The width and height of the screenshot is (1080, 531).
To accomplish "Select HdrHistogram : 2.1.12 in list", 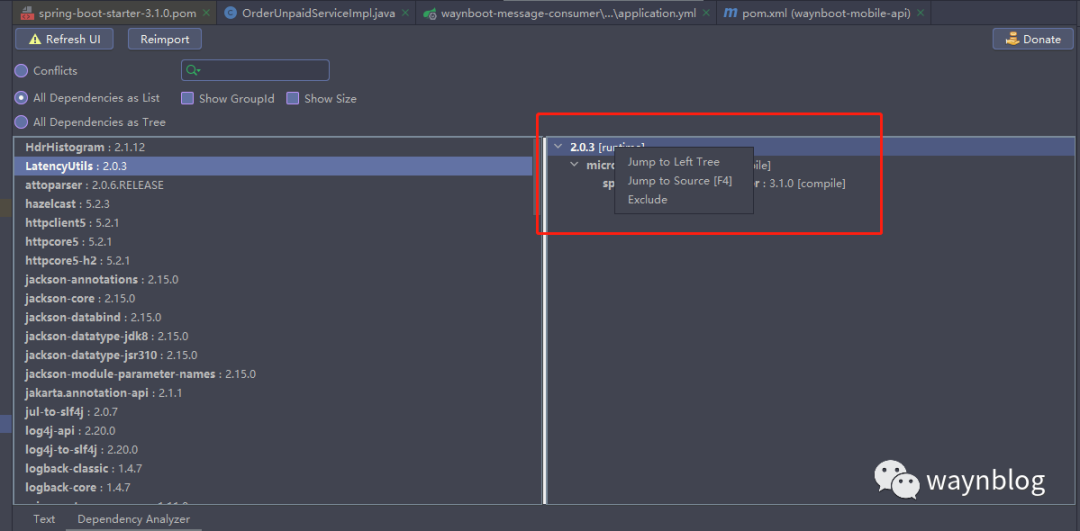I will pyautogui.click(x=273, y=147).
